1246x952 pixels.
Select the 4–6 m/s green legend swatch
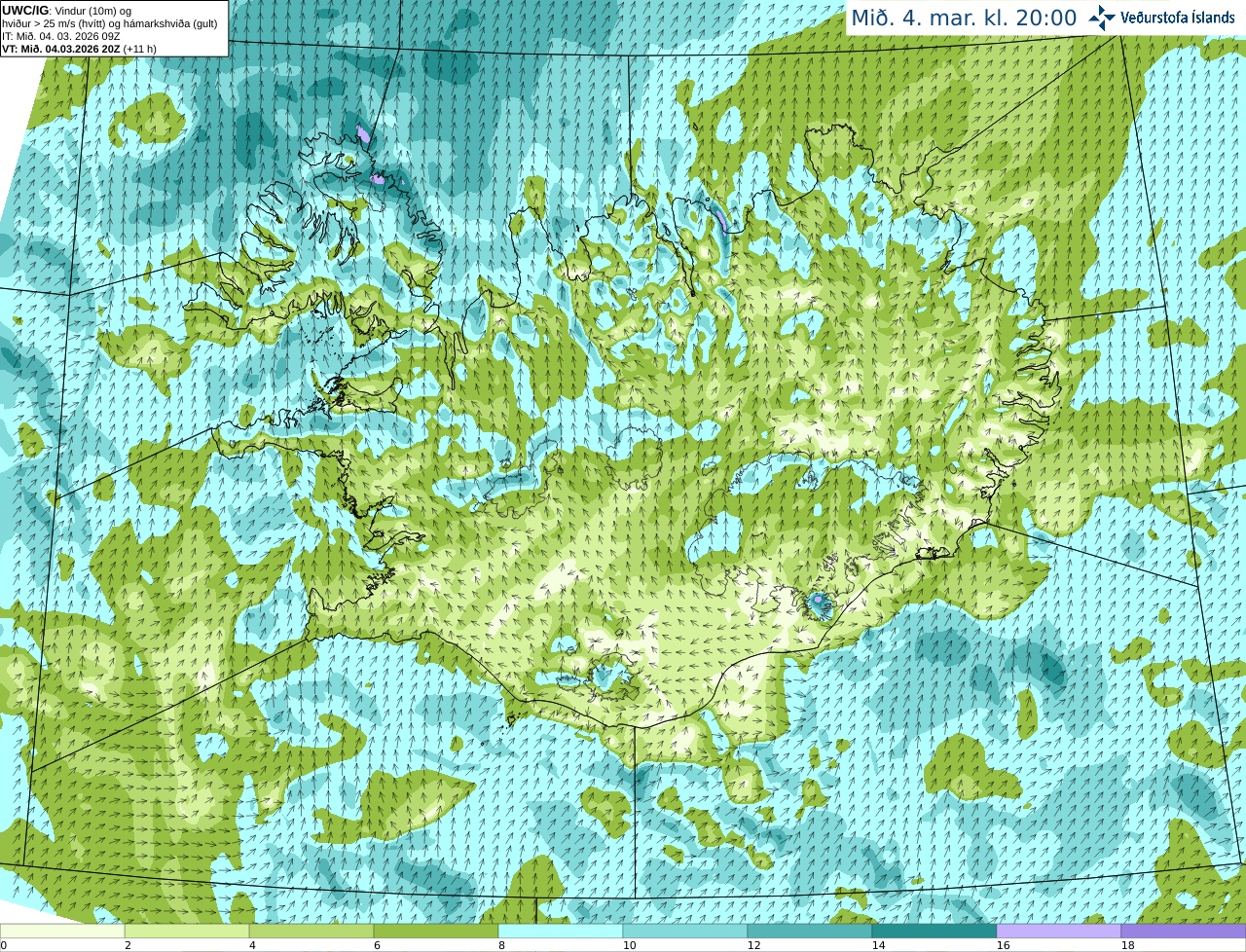coord(311,931)
